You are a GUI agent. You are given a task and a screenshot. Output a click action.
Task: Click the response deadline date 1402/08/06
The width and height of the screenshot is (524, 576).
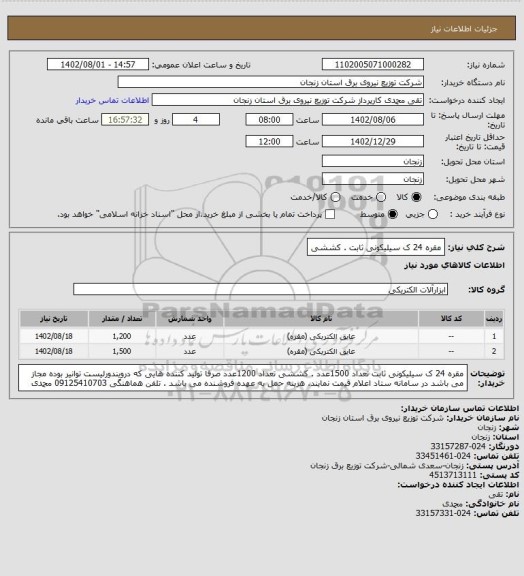click(x=373, y=120)
